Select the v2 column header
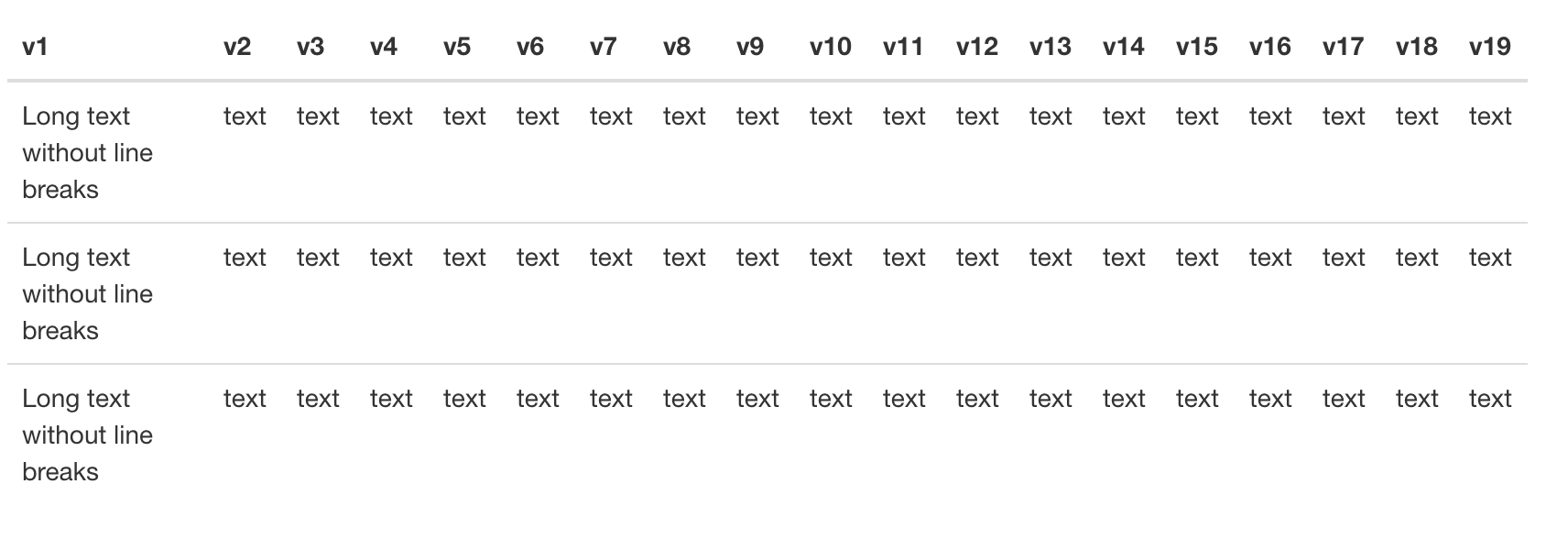The height and width of the screenshot is (539, 1568). (x=237, y=47)
